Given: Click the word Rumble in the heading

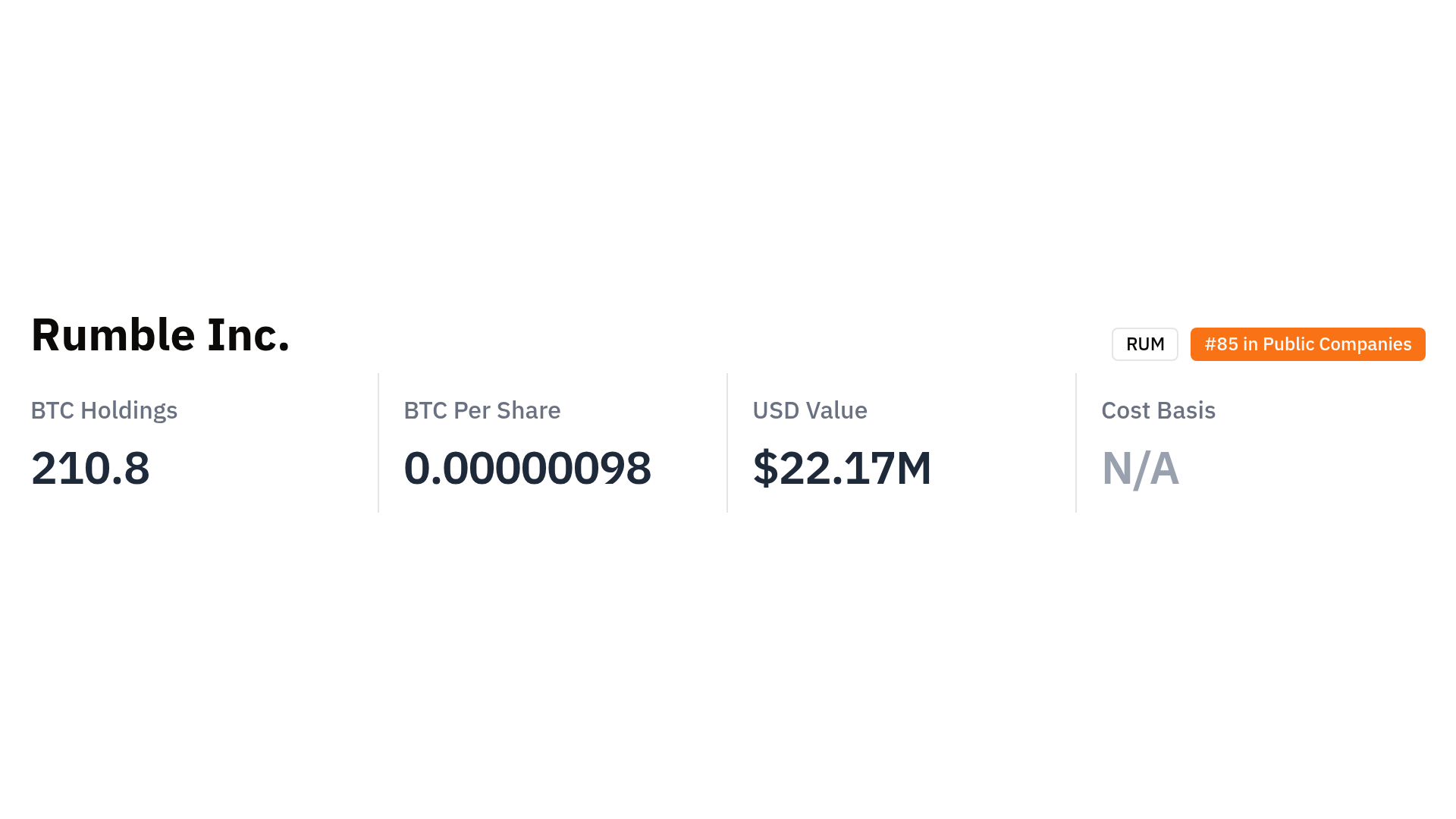Looking at the screenshot, I should (113, 335).
